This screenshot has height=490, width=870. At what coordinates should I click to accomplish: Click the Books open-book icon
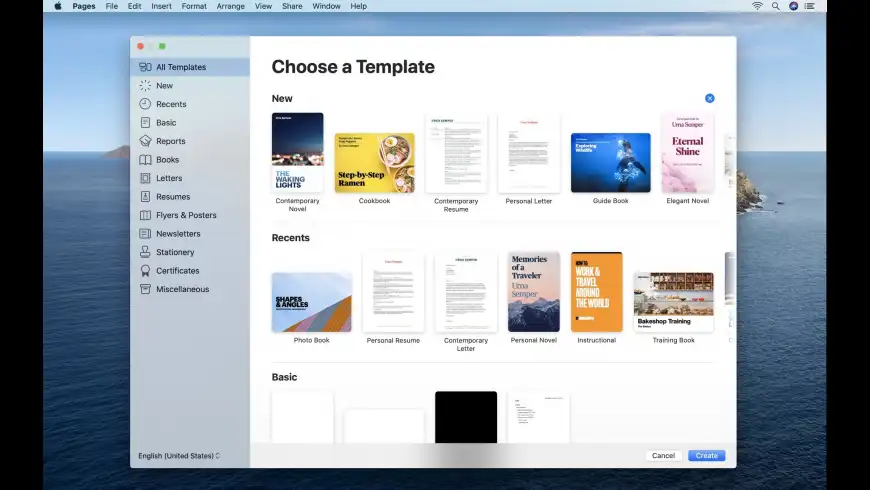coord(145,160)
